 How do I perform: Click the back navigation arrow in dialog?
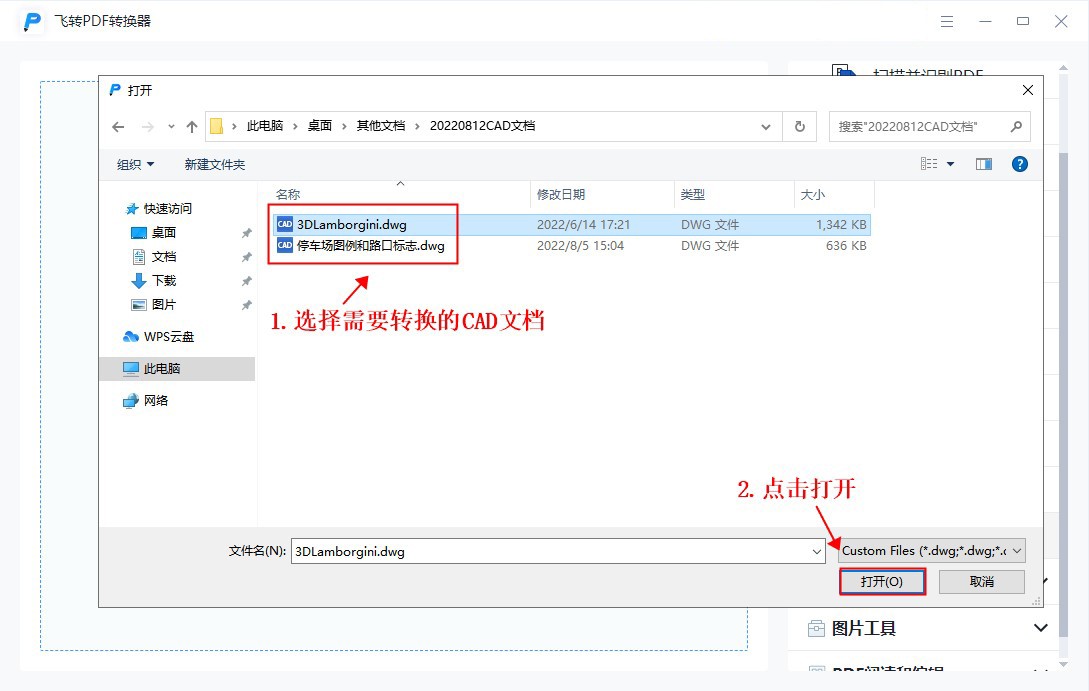click(118, 126)
